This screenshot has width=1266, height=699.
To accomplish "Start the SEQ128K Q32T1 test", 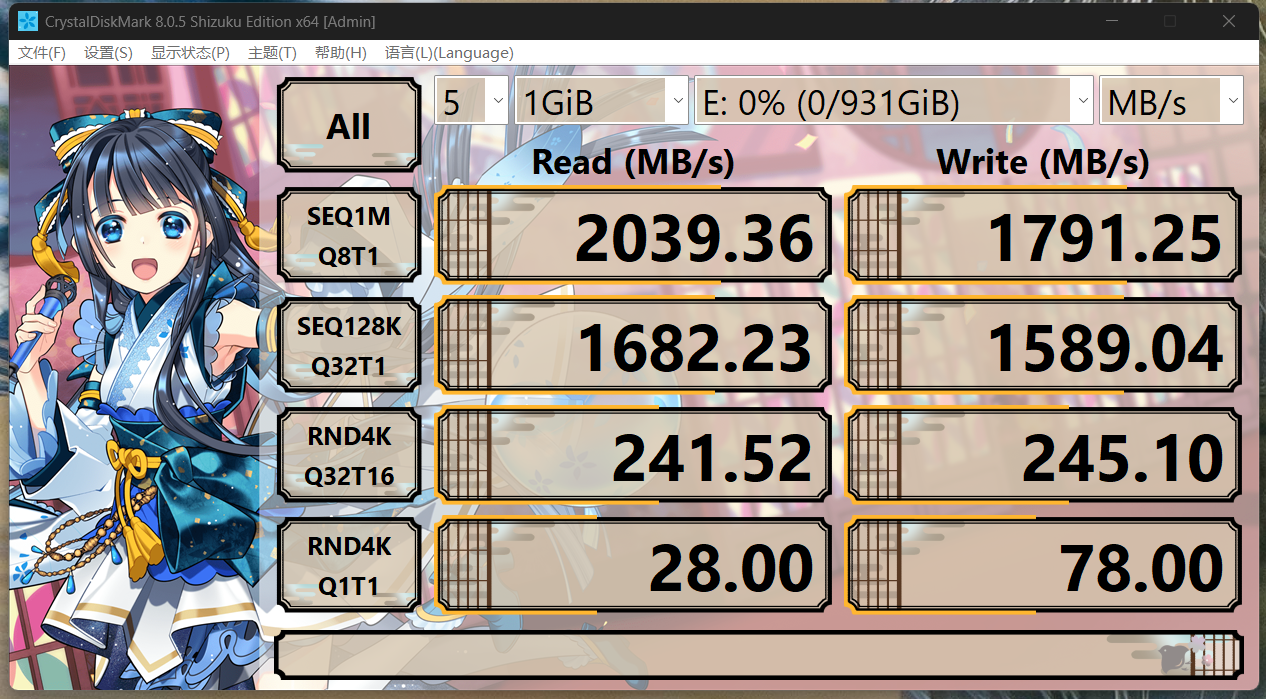I will tap(348, 345).
